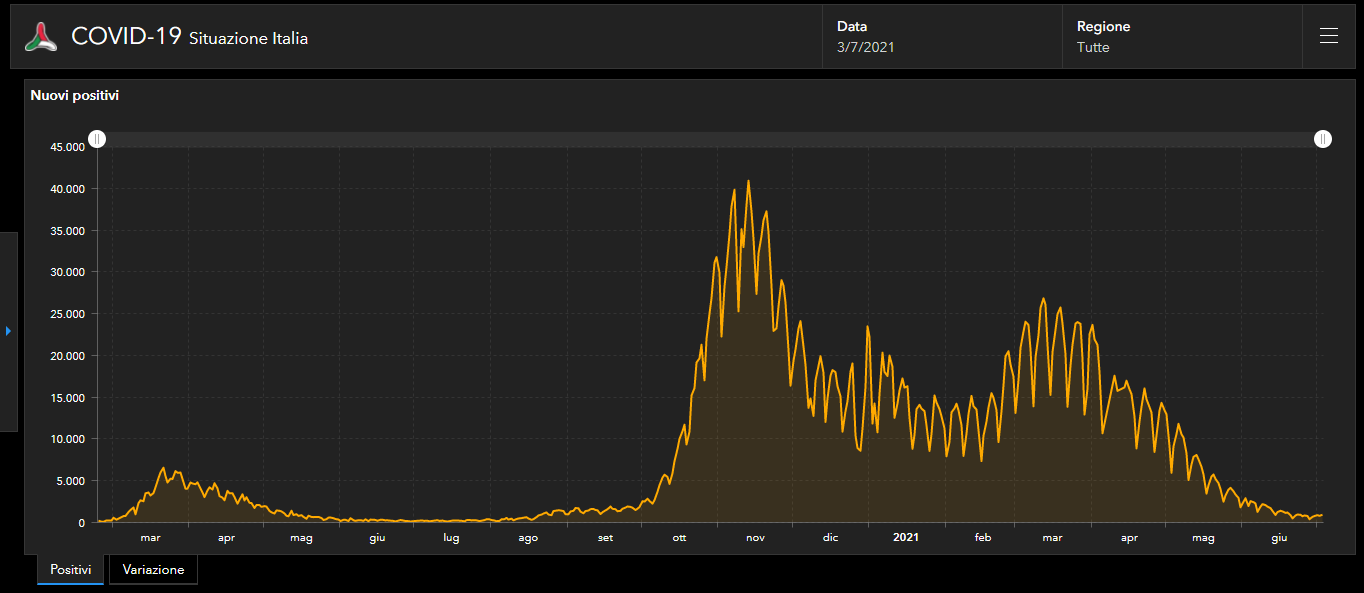Click the 45.000 y-axis label
The image size is (1364, 593).
coord(67,147)
